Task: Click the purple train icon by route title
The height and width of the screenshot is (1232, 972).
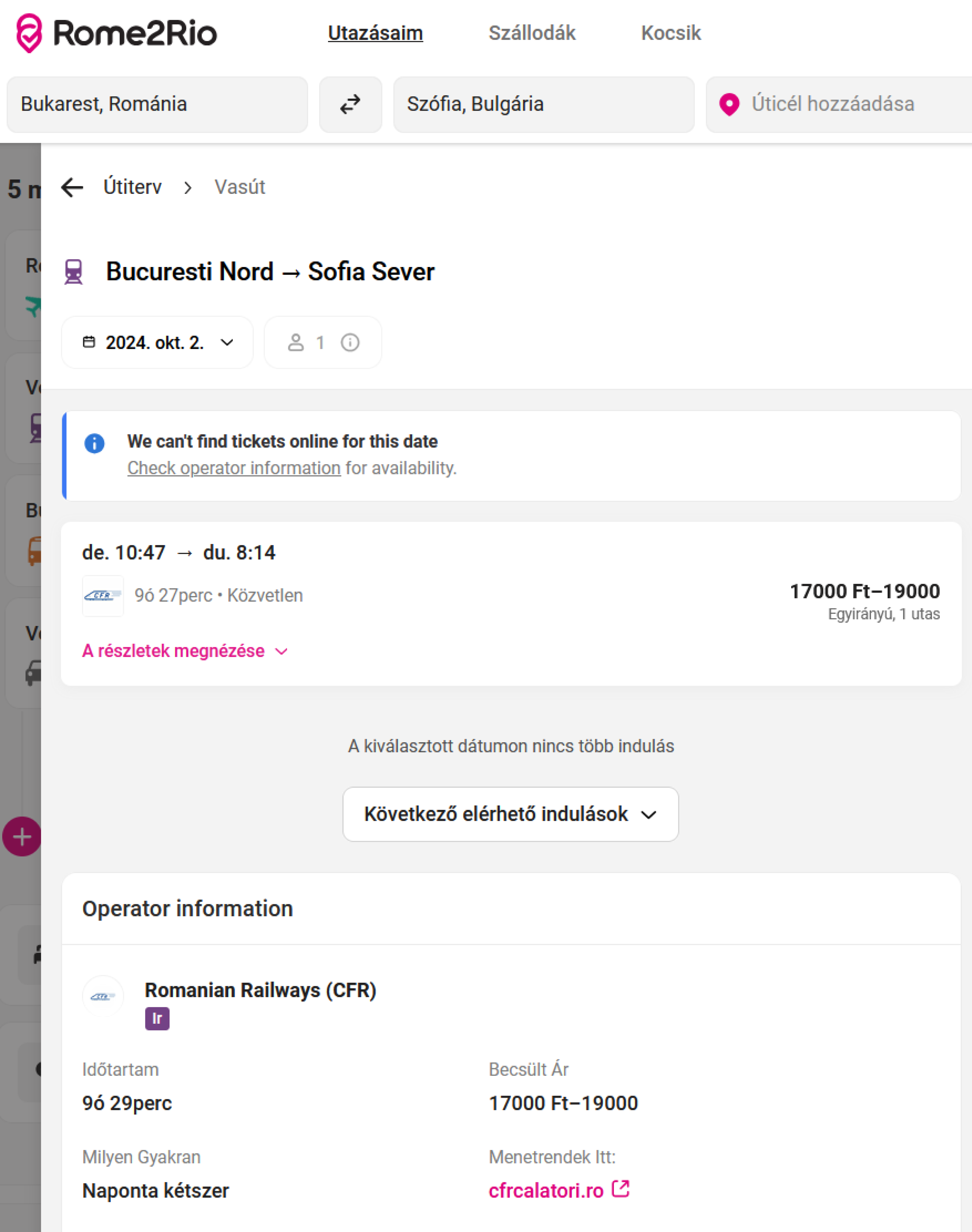Action: pos(73,272)
